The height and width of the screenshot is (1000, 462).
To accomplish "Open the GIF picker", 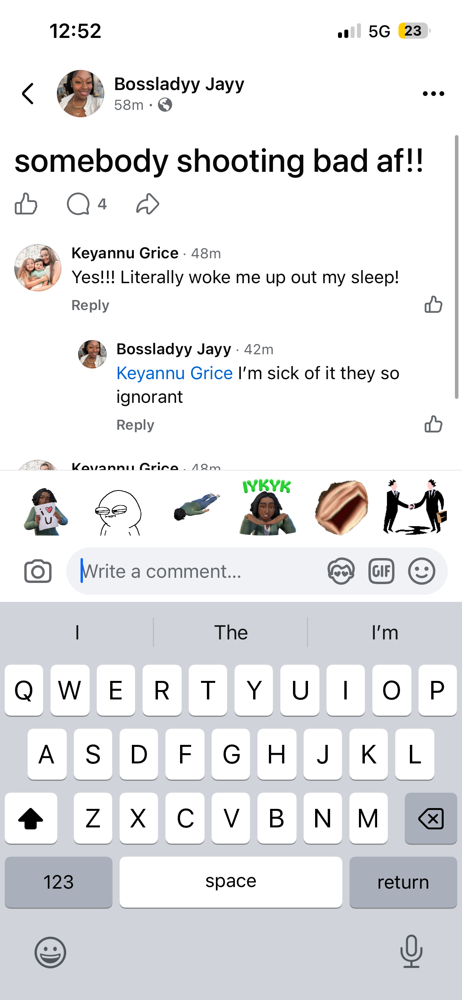I will [382, 571].
